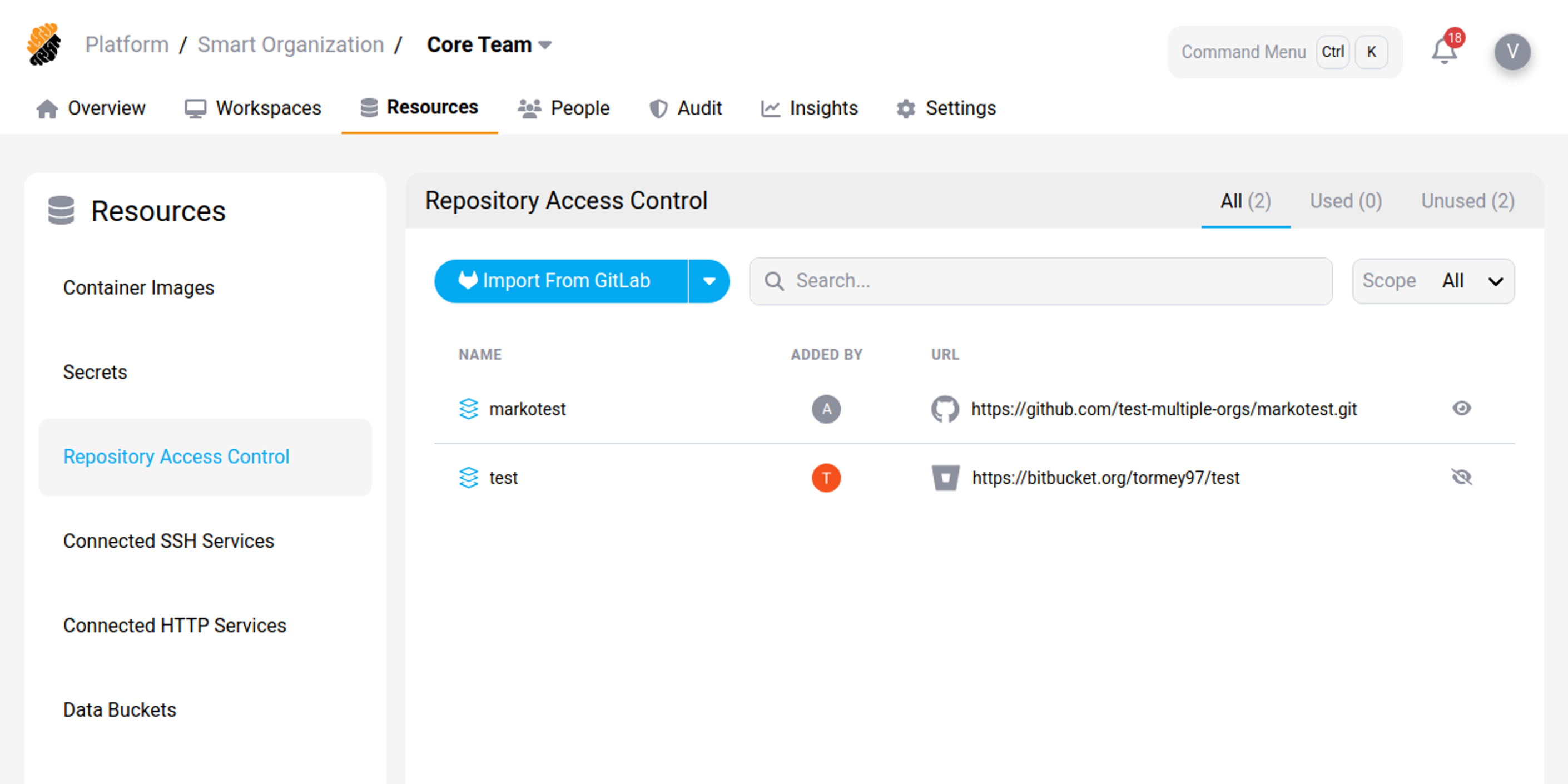This screenshot has width=1568, height=784.
Task: Click the K key hint
Action: click(1371, 52)
